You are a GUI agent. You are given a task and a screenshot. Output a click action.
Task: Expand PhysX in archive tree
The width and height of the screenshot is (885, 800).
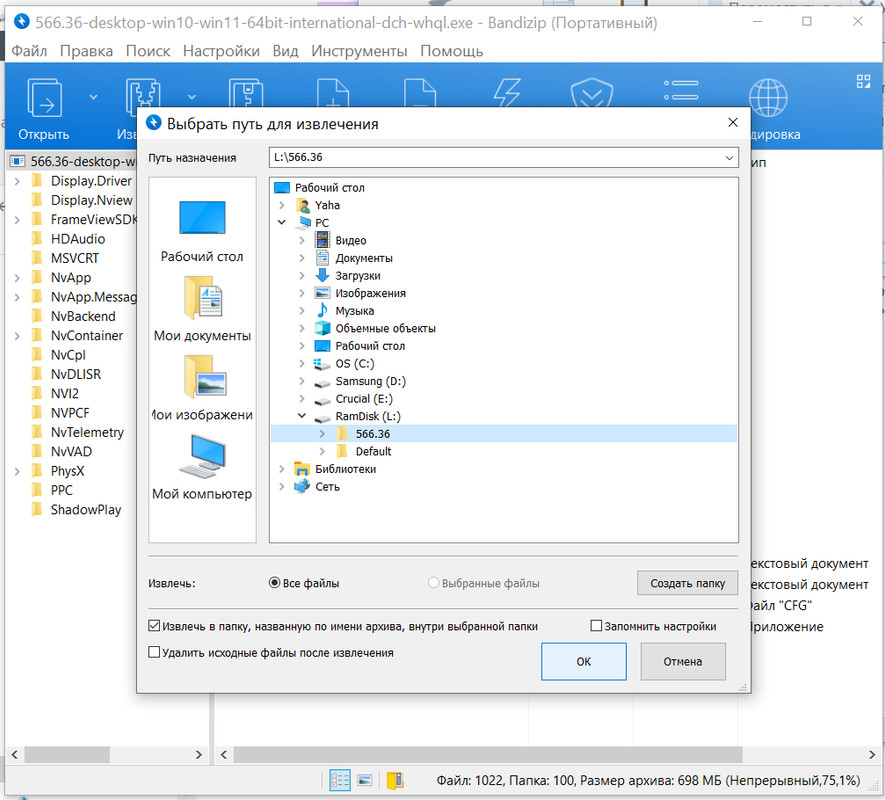(17, 471)
